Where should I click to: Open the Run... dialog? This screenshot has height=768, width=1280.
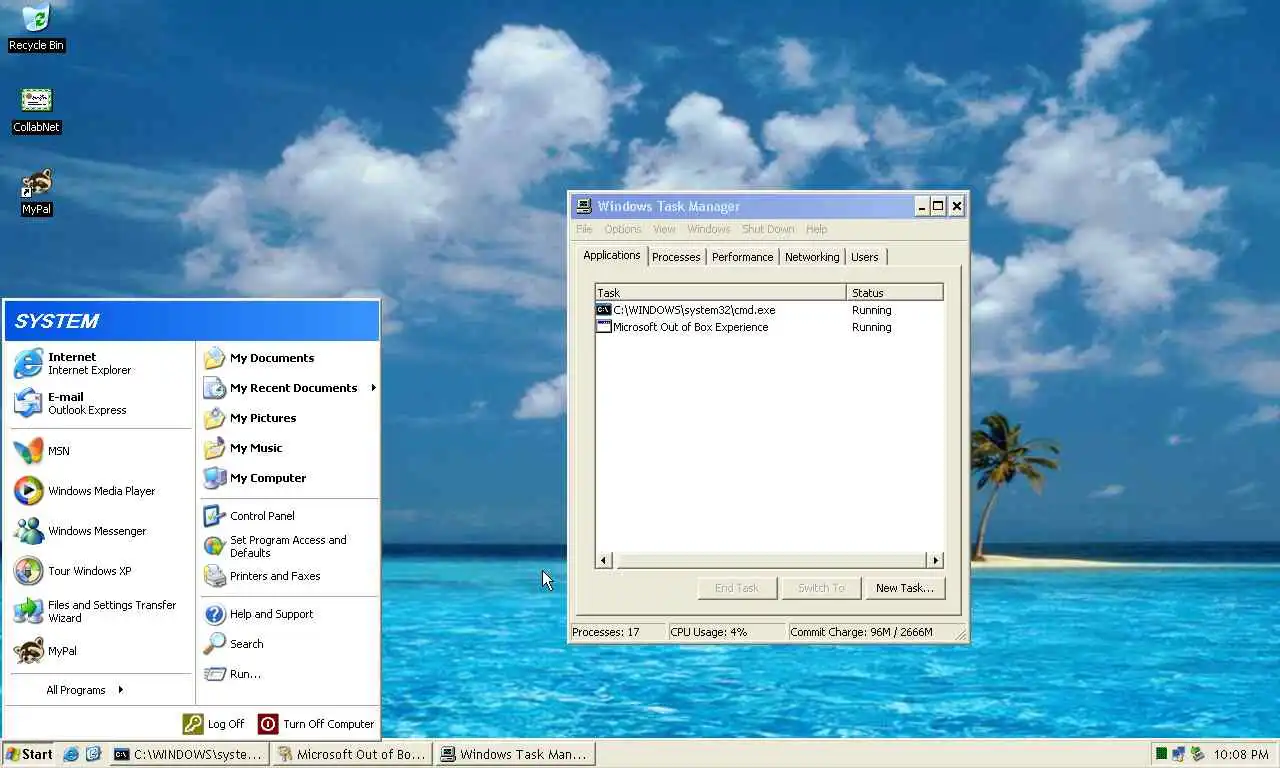(289, 674)
